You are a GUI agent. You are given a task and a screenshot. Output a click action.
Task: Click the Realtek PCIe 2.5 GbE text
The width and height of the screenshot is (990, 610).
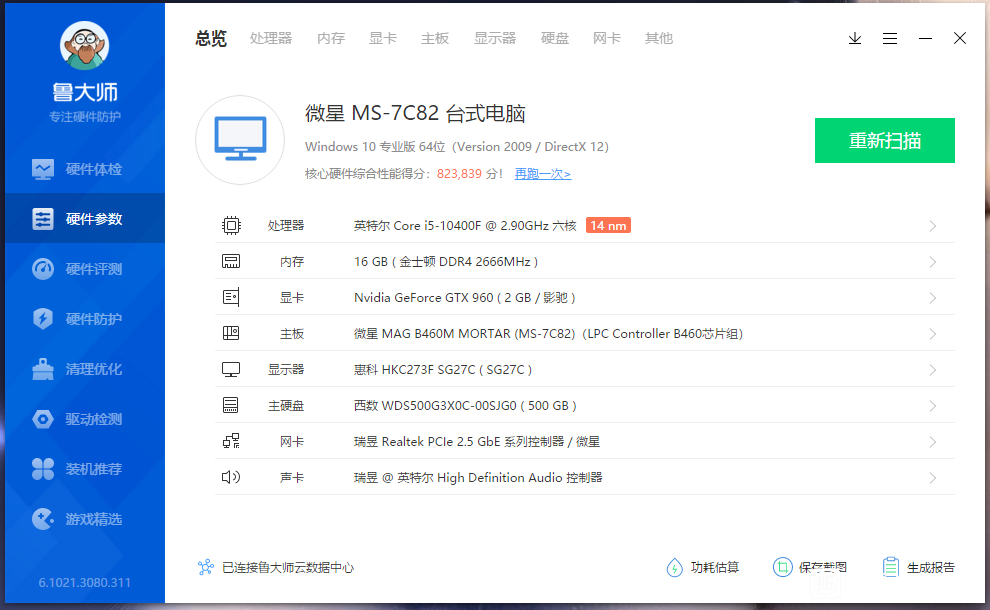(477, 441)
